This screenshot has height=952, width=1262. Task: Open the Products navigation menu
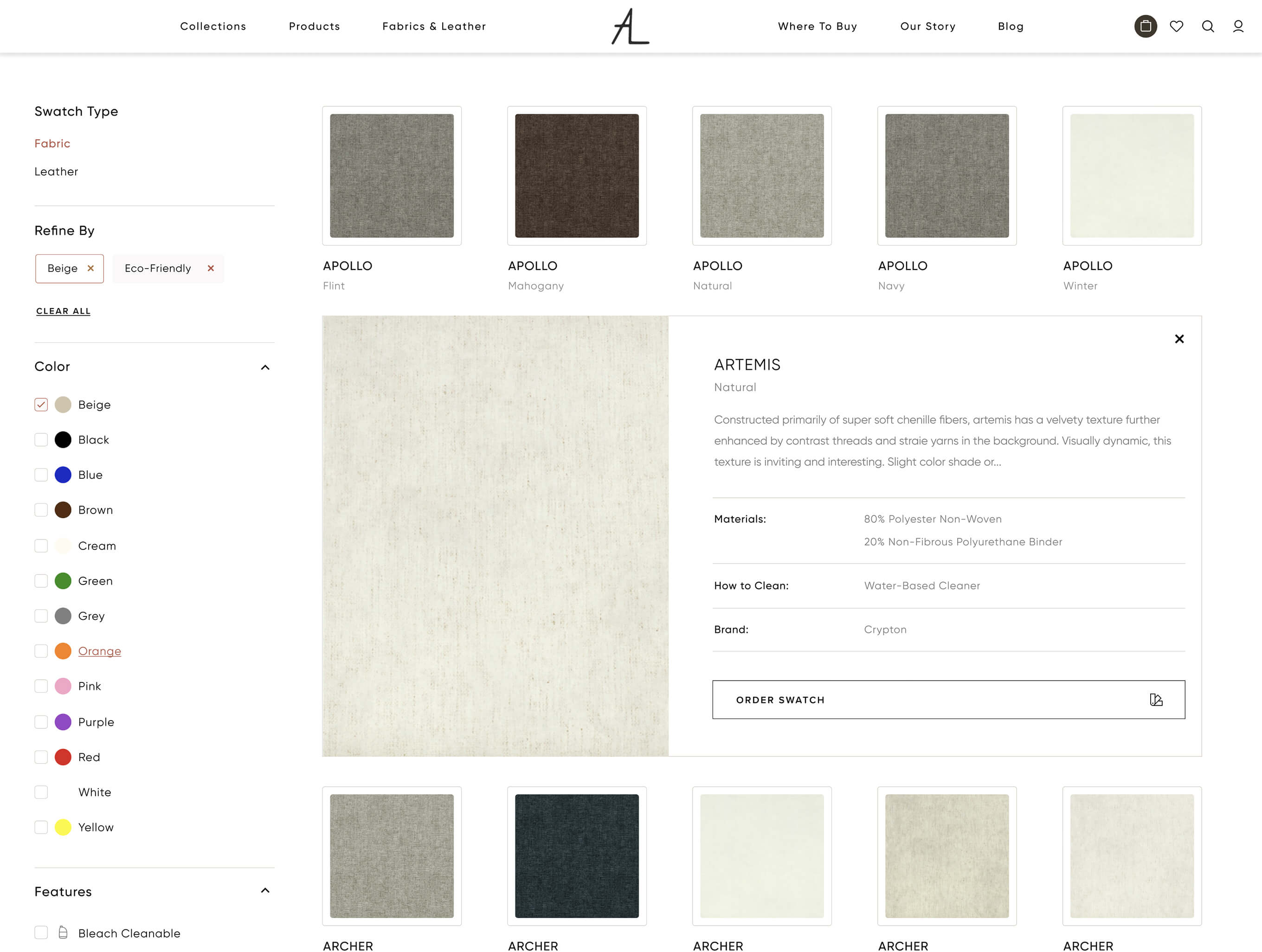[x=314, y=26]
